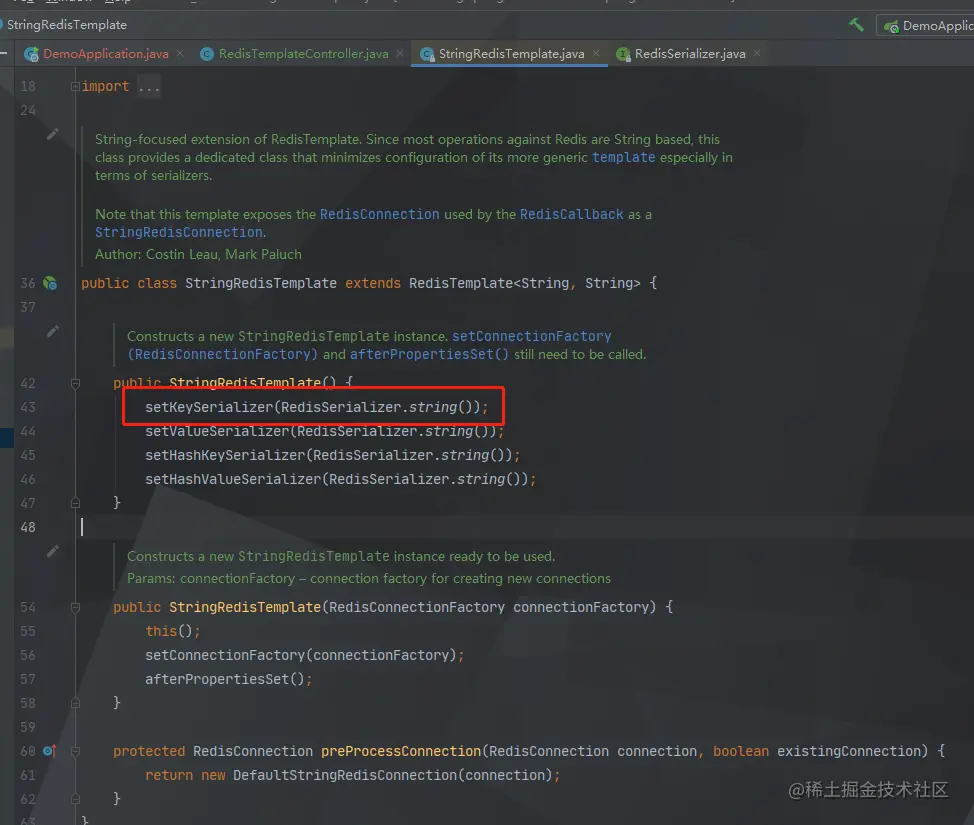The image size is (974, 825).
Task: Open the StringRedisConnection doc link
Action: coord(179,232)
